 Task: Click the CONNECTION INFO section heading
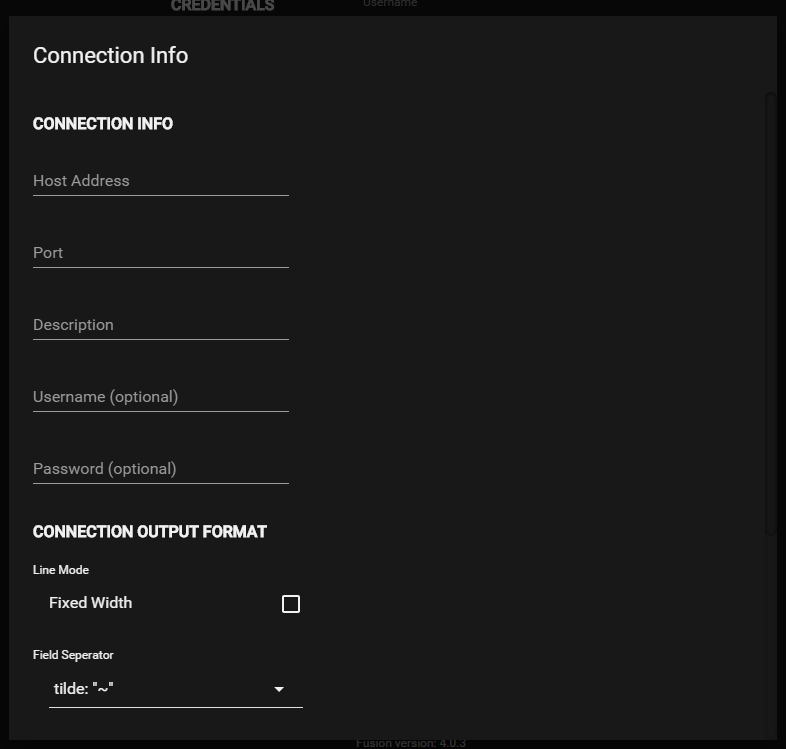coord(103,123)
